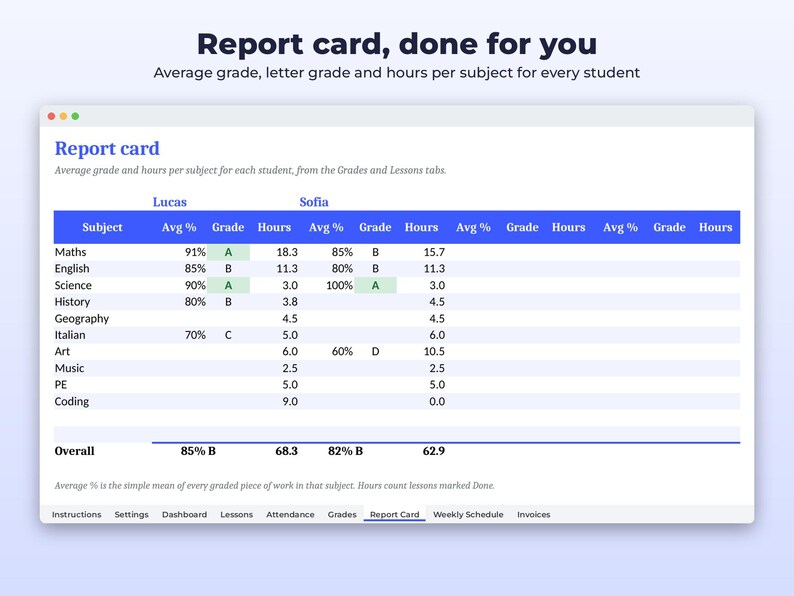Switch to the Grades tab
The width and height of the screenshot is (794, 596).
(342, 514)
